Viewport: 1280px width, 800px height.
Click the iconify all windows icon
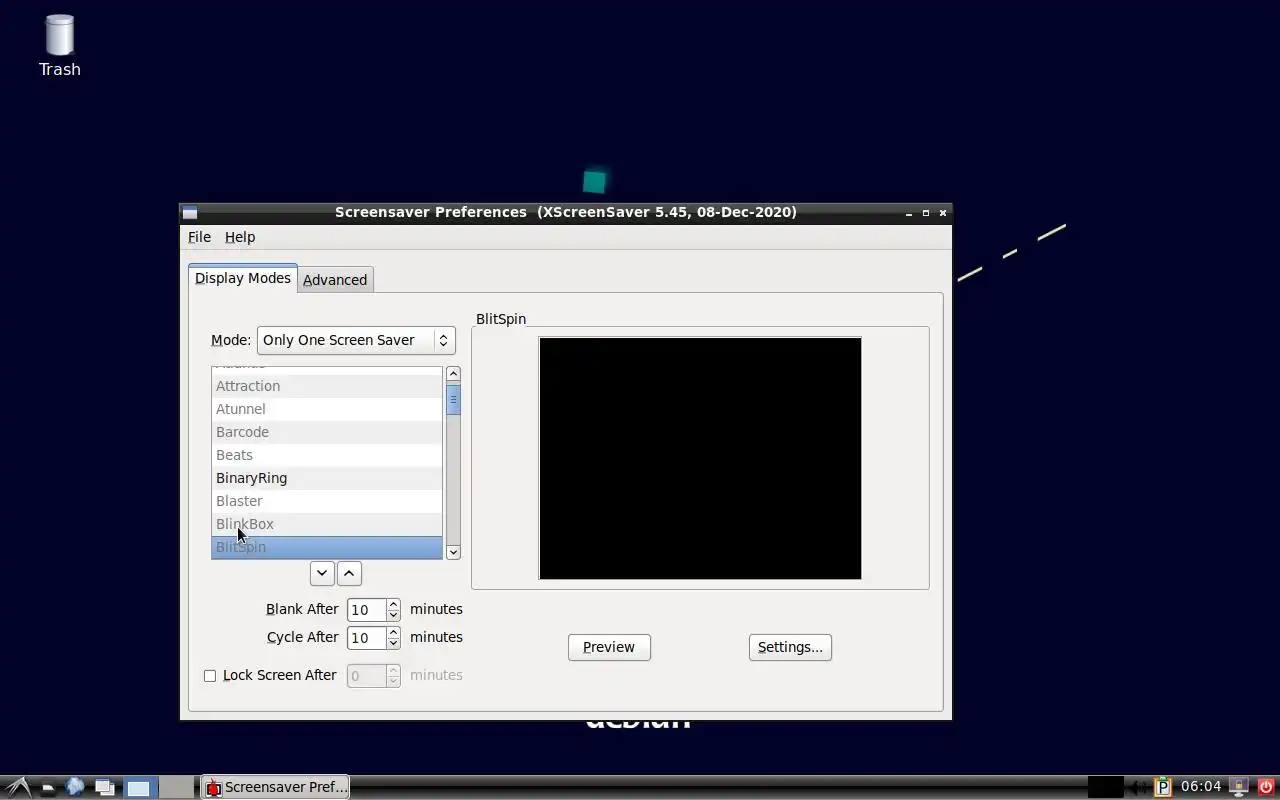point(104,787)
